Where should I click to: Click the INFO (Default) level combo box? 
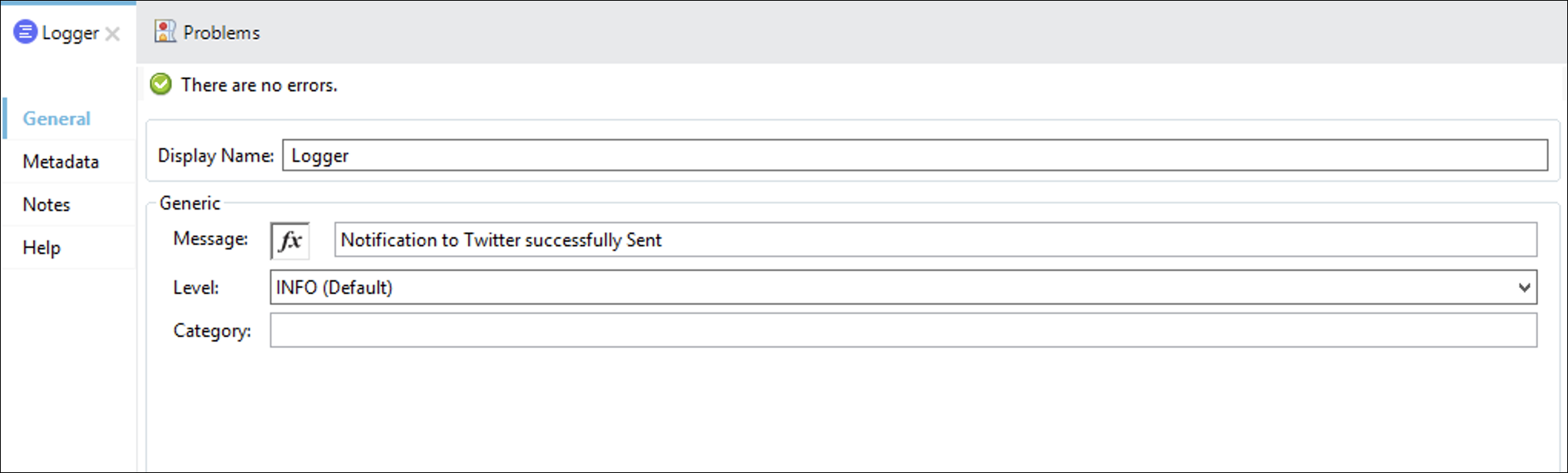(903, 287)
